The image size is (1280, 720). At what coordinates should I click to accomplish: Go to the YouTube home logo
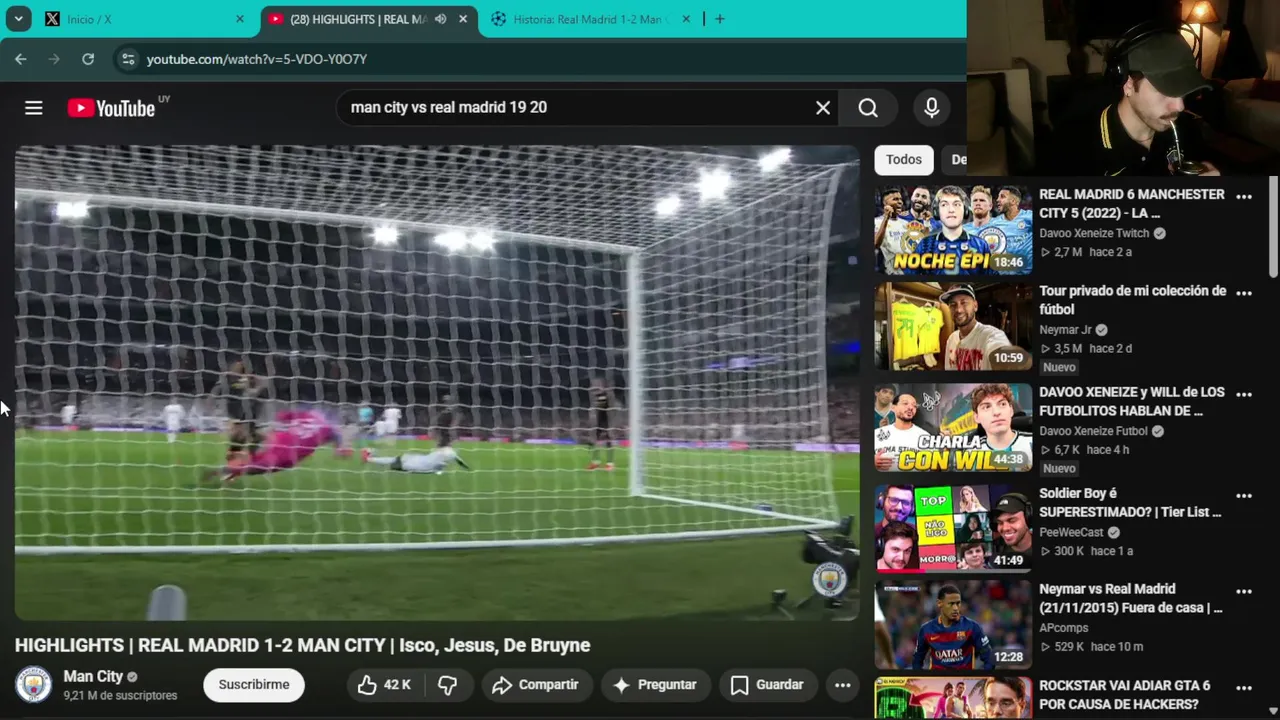click(x=111, y=108)
